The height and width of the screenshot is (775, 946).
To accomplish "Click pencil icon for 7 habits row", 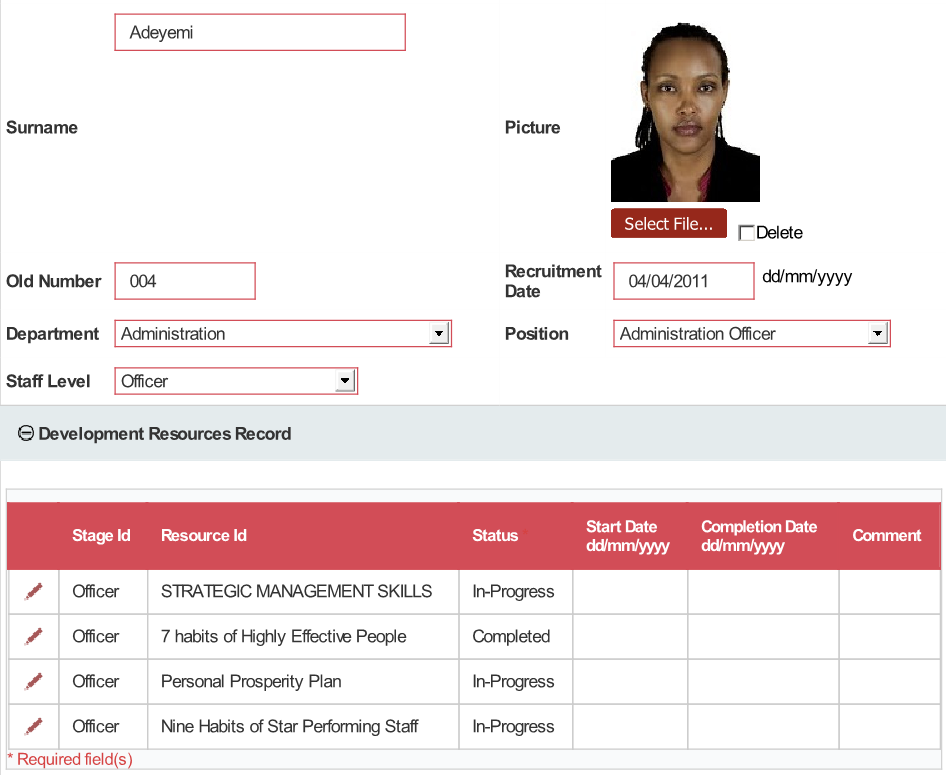I will coord(34,637).
